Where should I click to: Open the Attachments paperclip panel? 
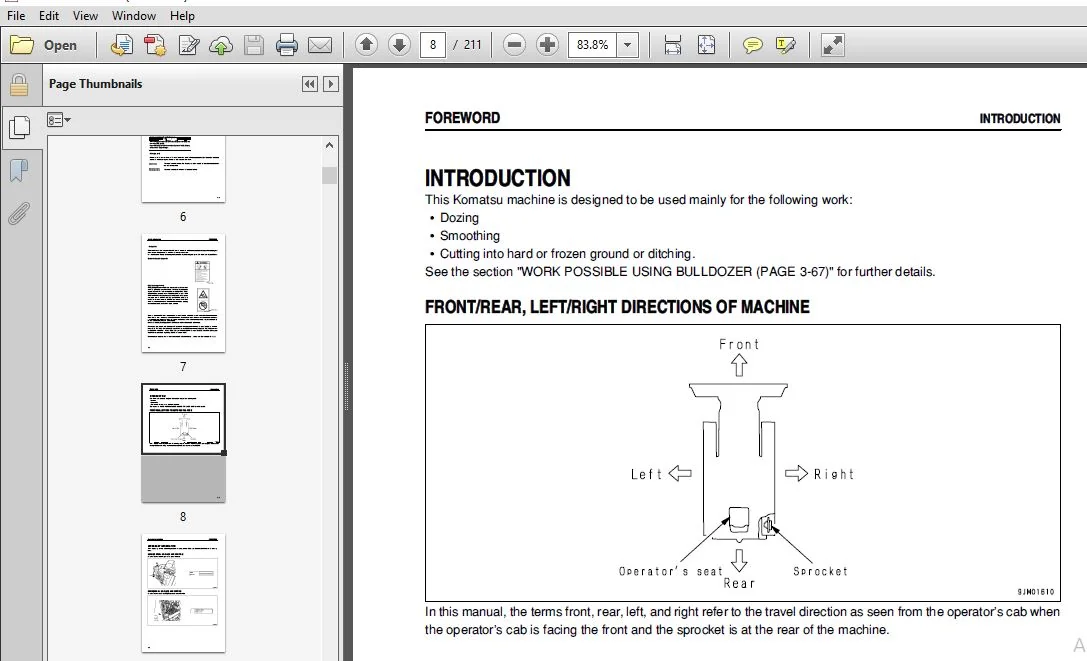[x=19, y=214]
